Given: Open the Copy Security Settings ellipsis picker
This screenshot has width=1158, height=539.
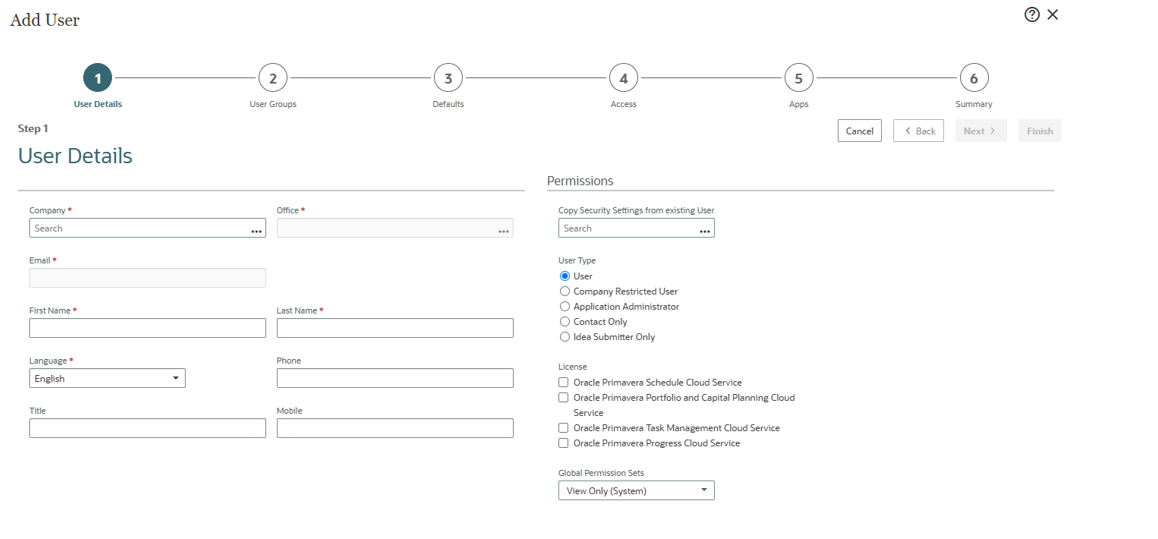Looking at the screenshot, I should point(705,230).
